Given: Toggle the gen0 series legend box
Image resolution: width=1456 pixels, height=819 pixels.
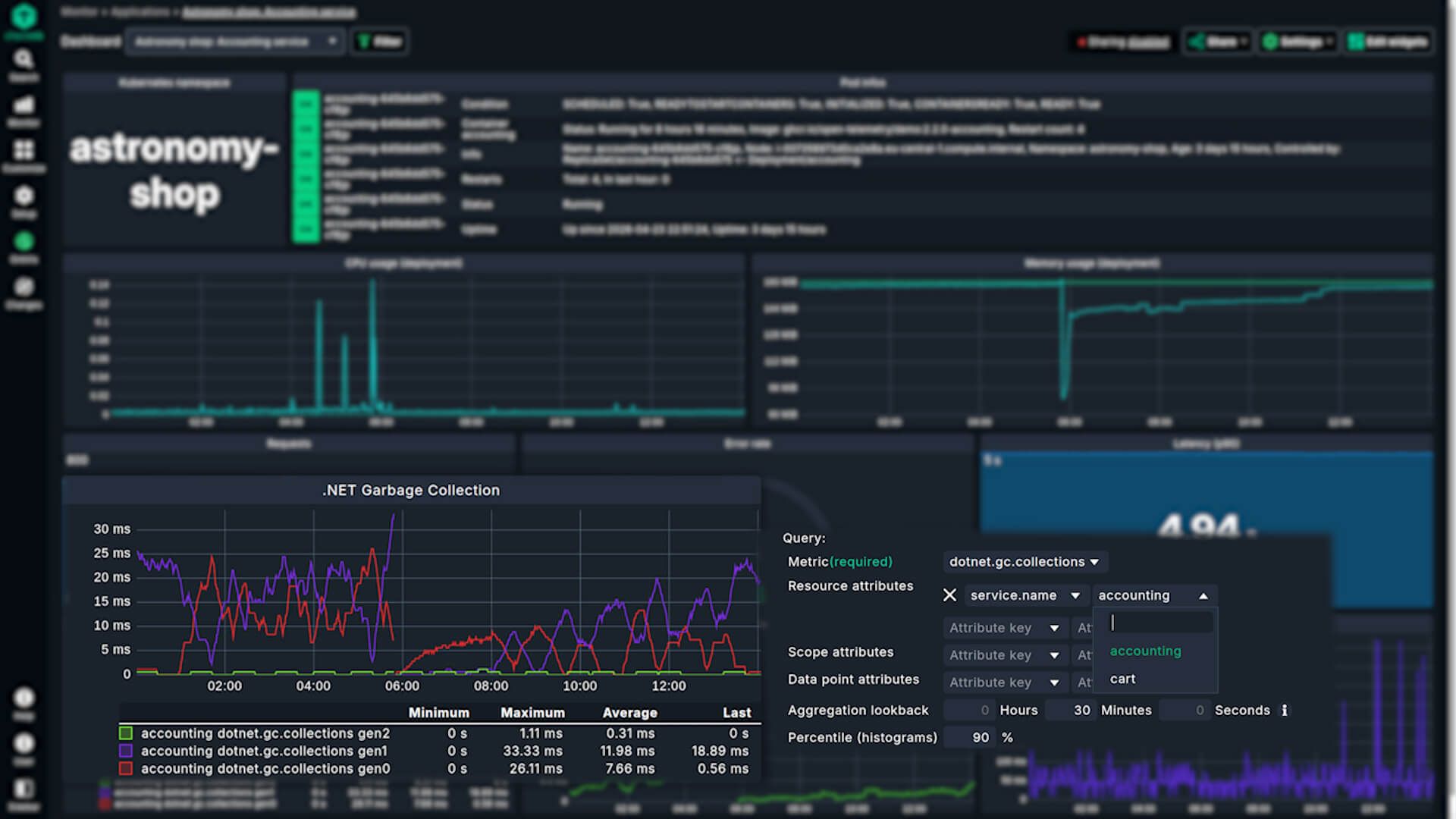Looking at the screenshot, I should pyautogui.click(x=126, y=768).
